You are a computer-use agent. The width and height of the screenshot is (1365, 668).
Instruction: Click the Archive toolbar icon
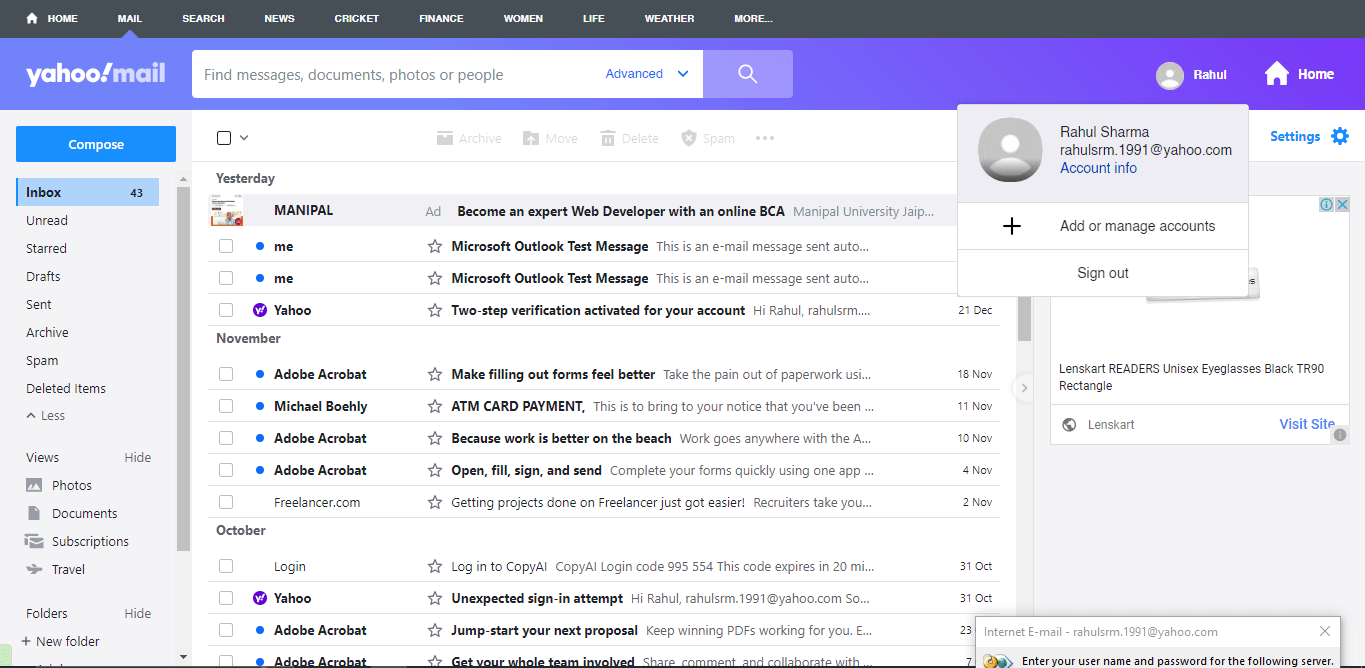445,138
